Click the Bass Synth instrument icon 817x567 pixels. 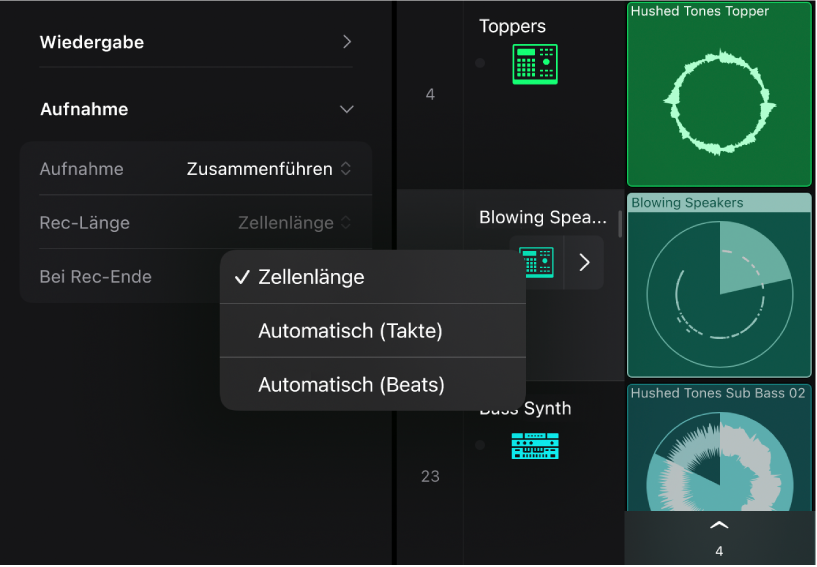535,445
